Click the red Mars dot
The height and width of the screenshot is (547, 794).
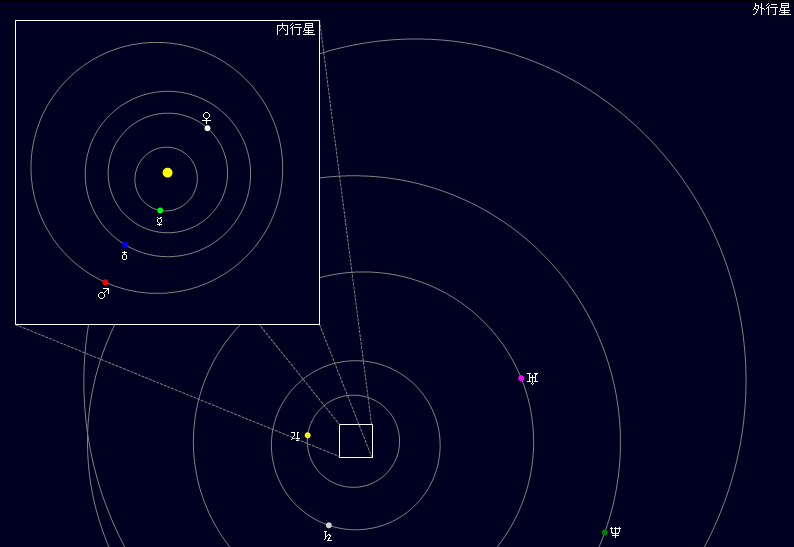coord(105,283)
